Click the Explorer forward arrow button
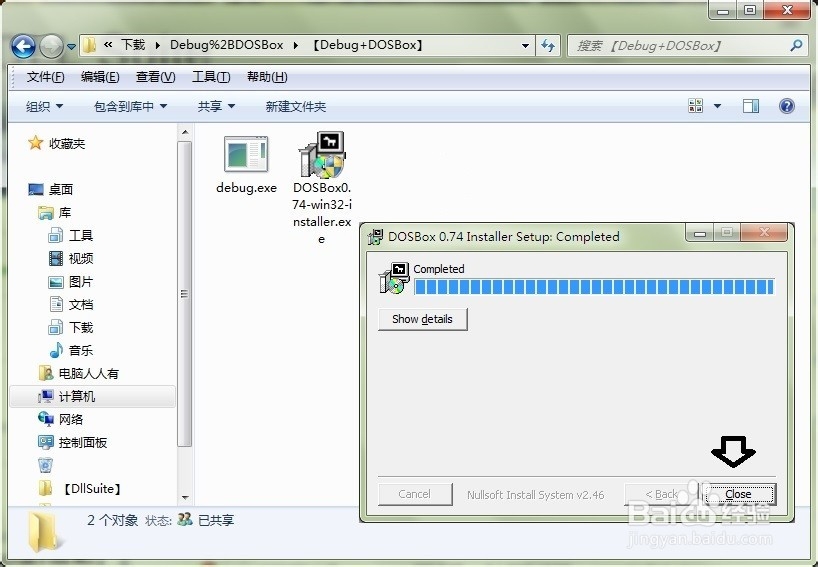 tap(51, 46)
